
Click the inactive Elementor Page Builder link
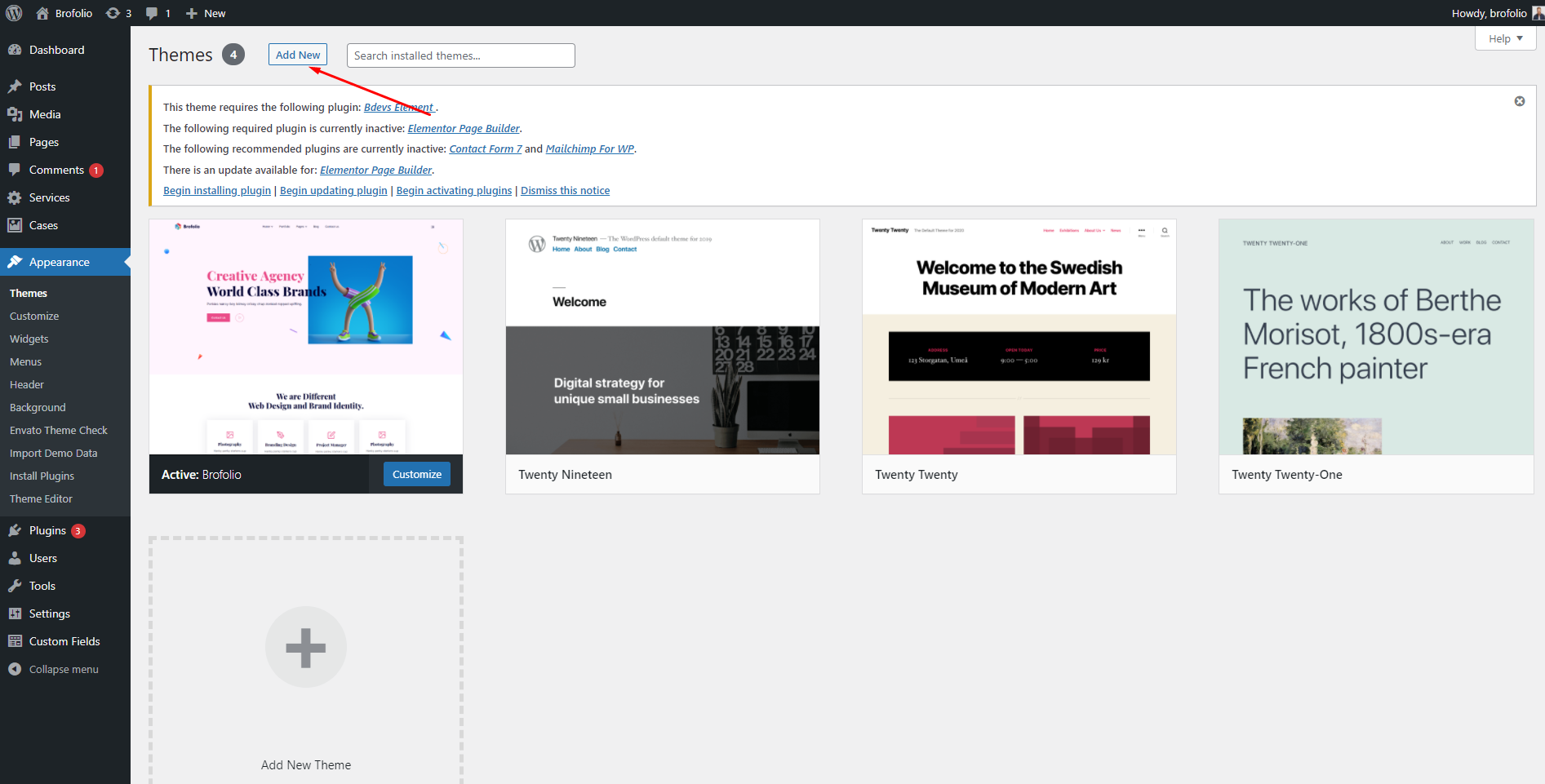coord(464,128)
